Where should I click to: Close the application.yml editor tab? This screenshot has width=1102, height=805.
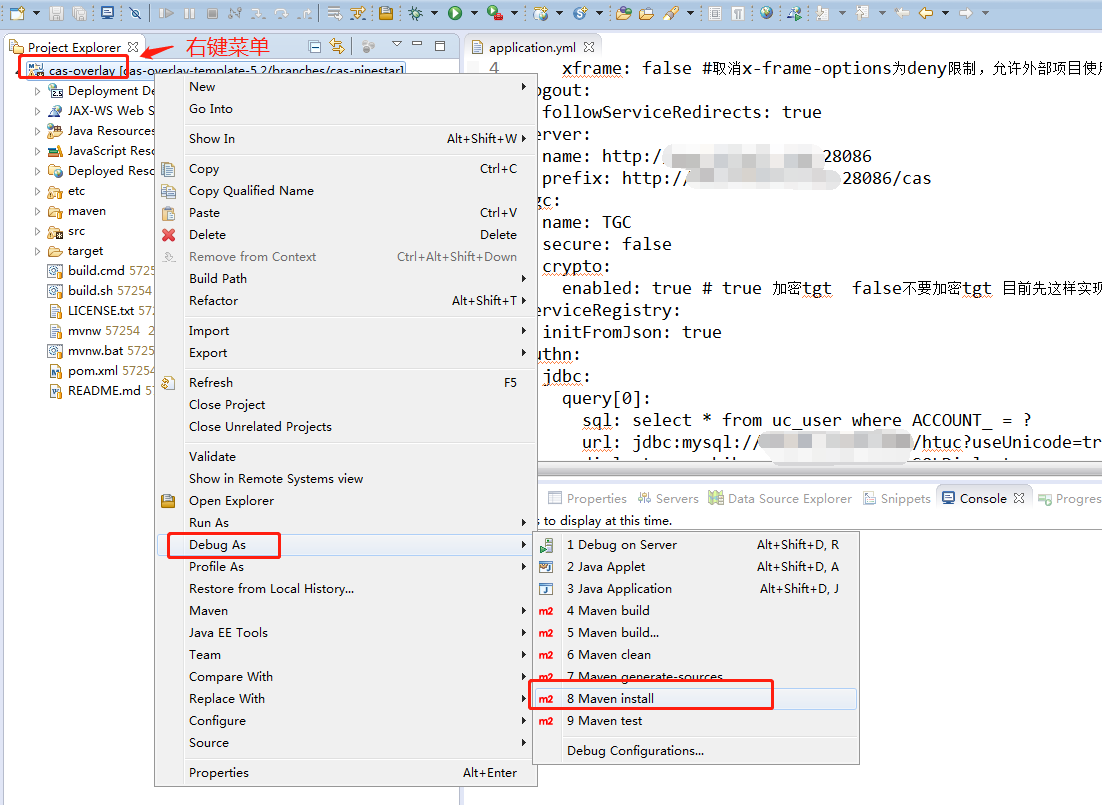tap(589, 47)
